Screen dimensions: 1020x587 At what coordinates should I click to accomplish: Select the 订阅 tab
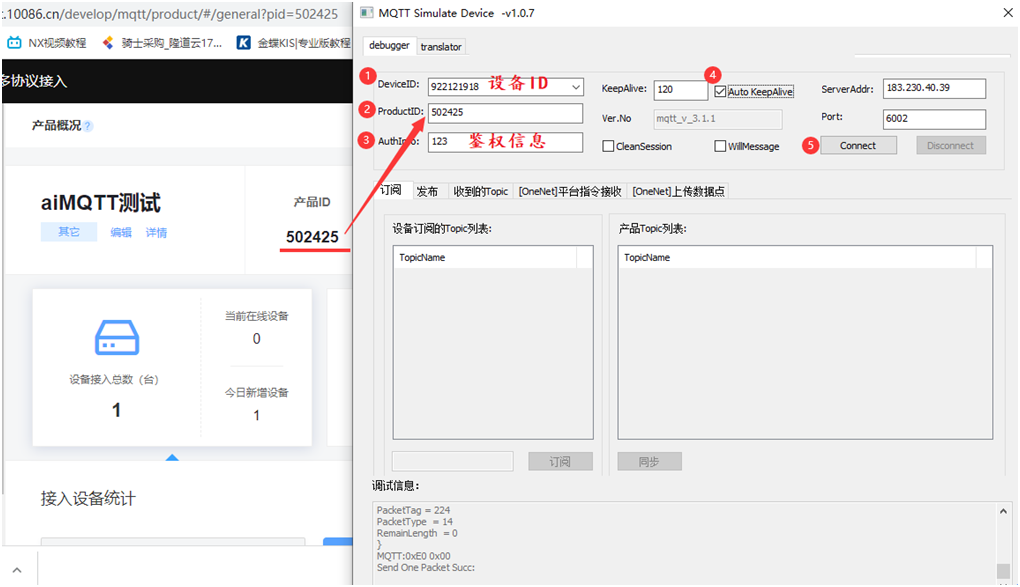(391, 190)
